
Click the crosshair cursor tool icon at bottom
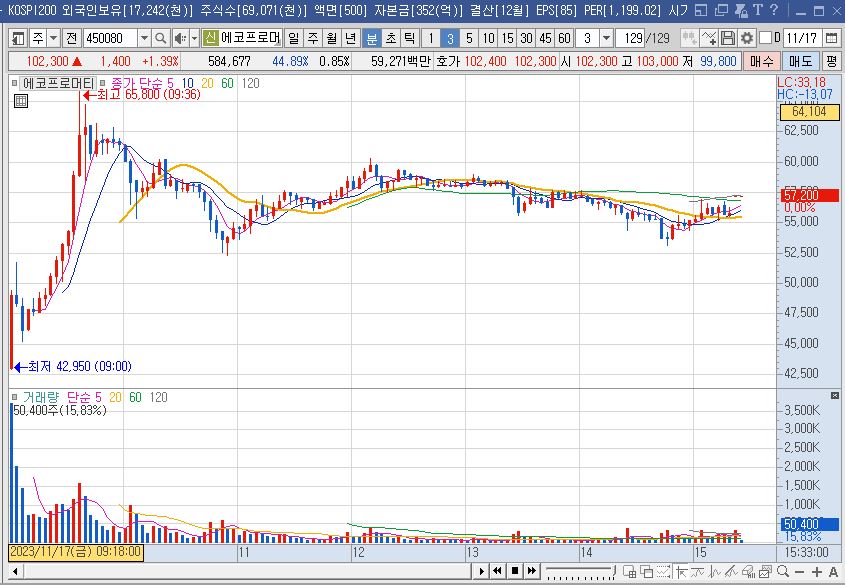[x=681, y=571]
